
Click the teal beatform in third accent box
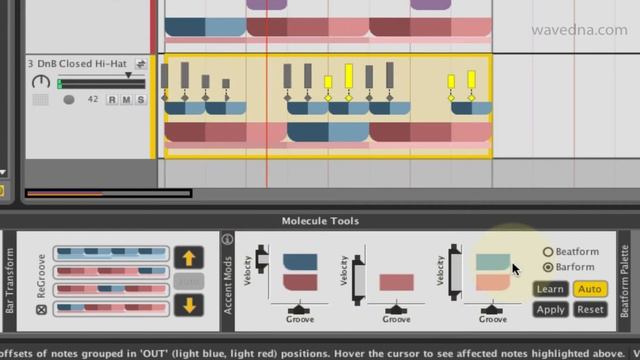(493, 262)
